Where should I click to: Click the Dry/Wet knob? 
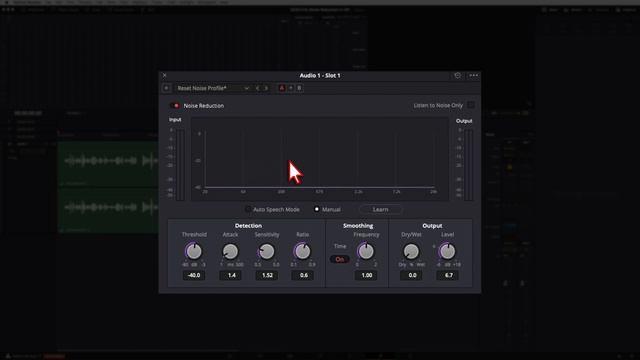point(411,251)
